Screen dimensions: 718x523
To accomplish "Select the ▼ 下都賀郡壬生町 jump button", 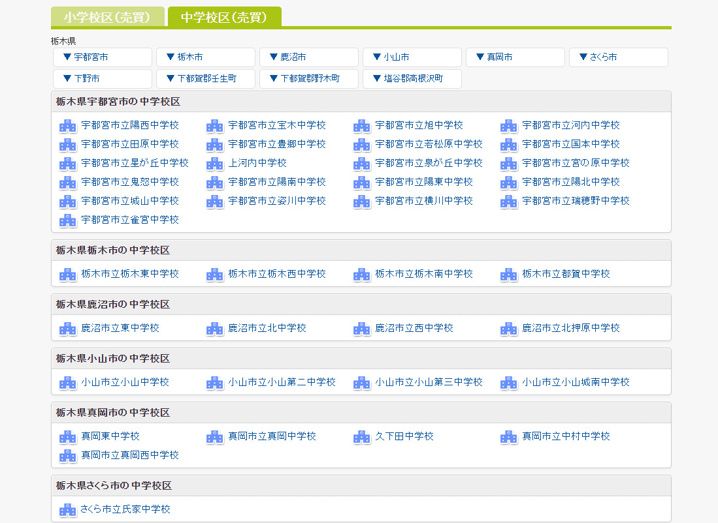I will (x=206, y=78).
